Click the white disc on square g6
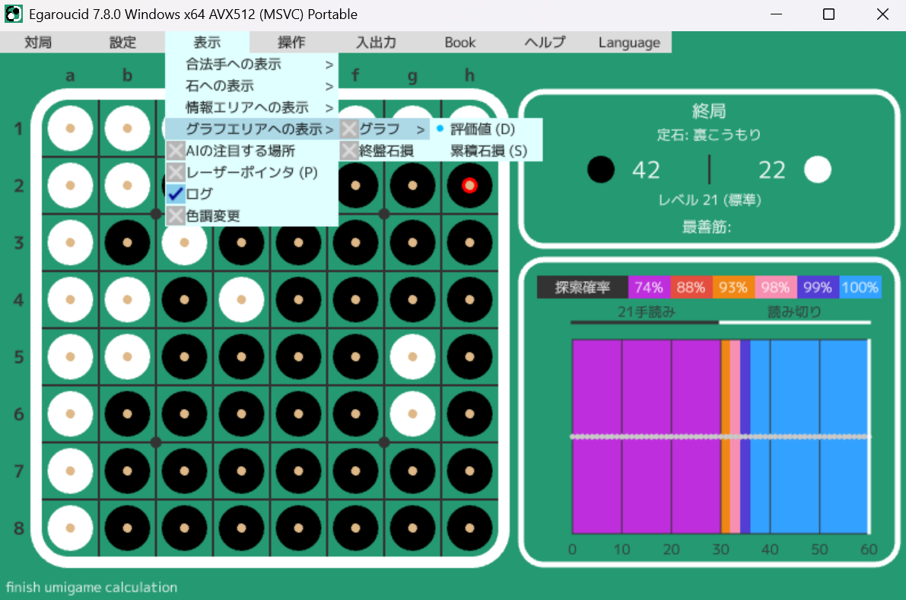906x600 pixels. [412, 414]
